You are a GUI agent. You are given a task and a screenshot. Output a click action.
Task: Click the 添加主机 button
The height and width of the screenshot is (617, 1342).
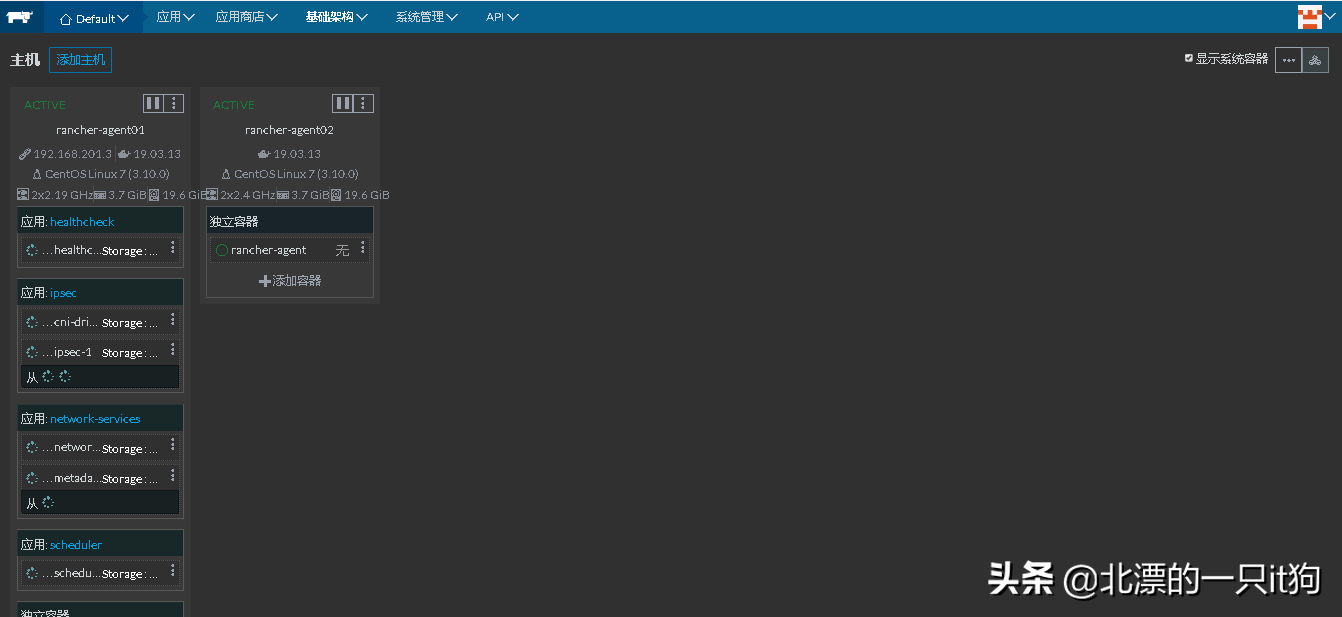point(80,60)
